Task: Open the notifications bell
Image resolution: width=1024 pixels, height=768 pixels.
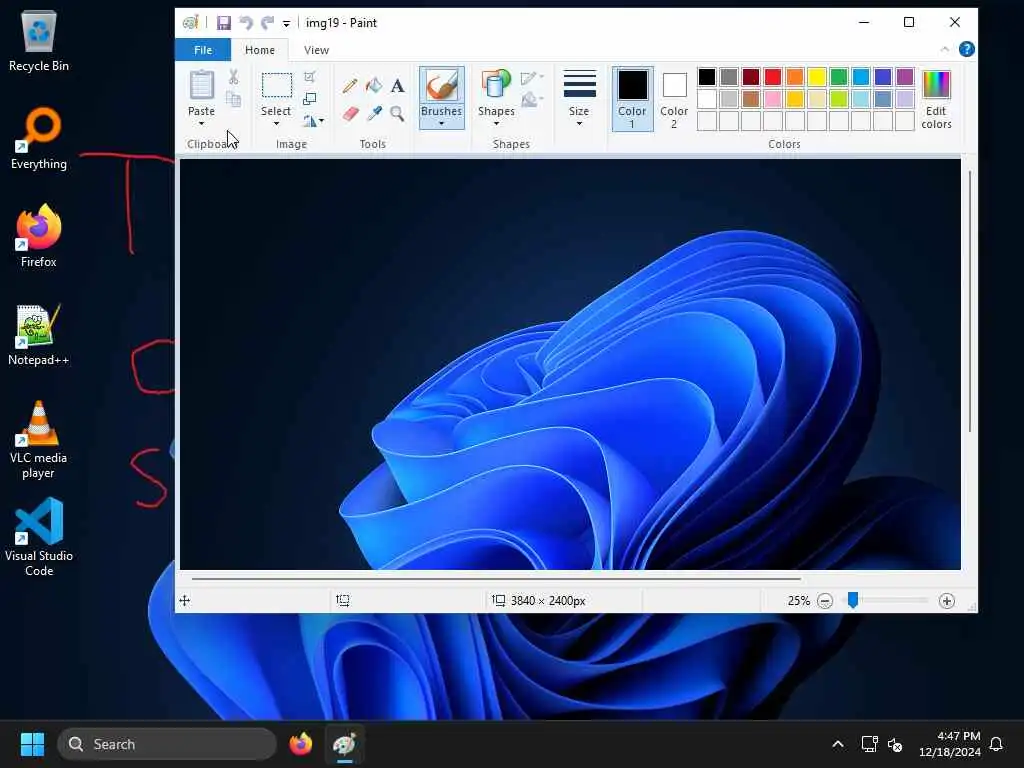Action: click(996, 744)
